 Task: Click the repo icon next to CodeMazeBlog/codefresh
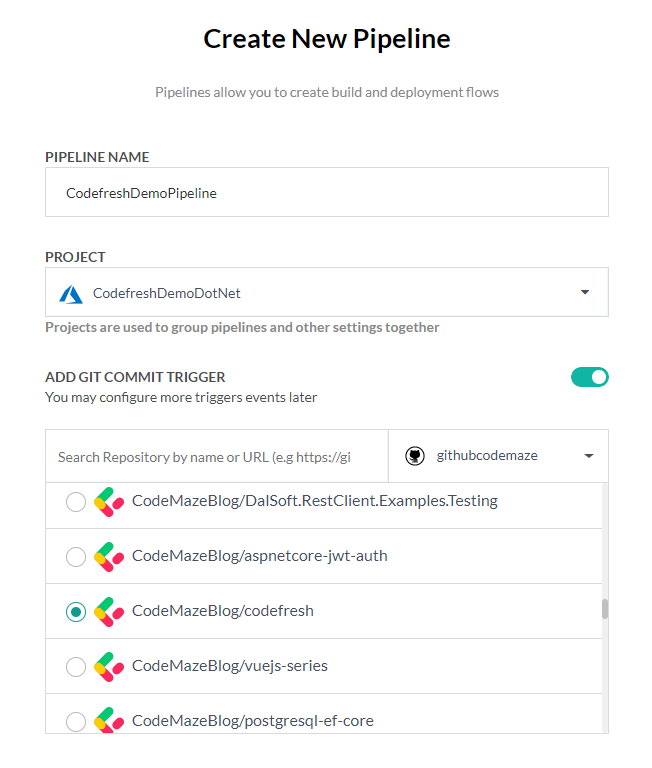[x=109, y=611]
